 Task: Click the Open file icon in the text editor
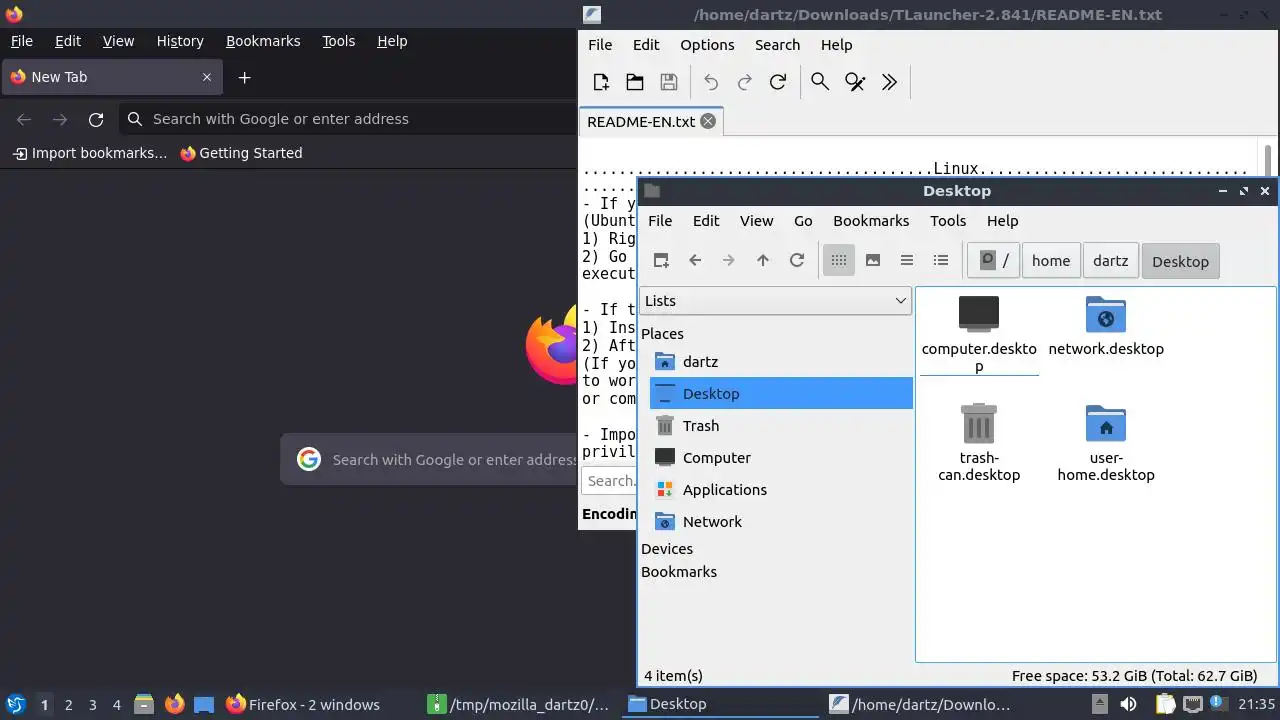pyautogui.click(x=635, y=82)
